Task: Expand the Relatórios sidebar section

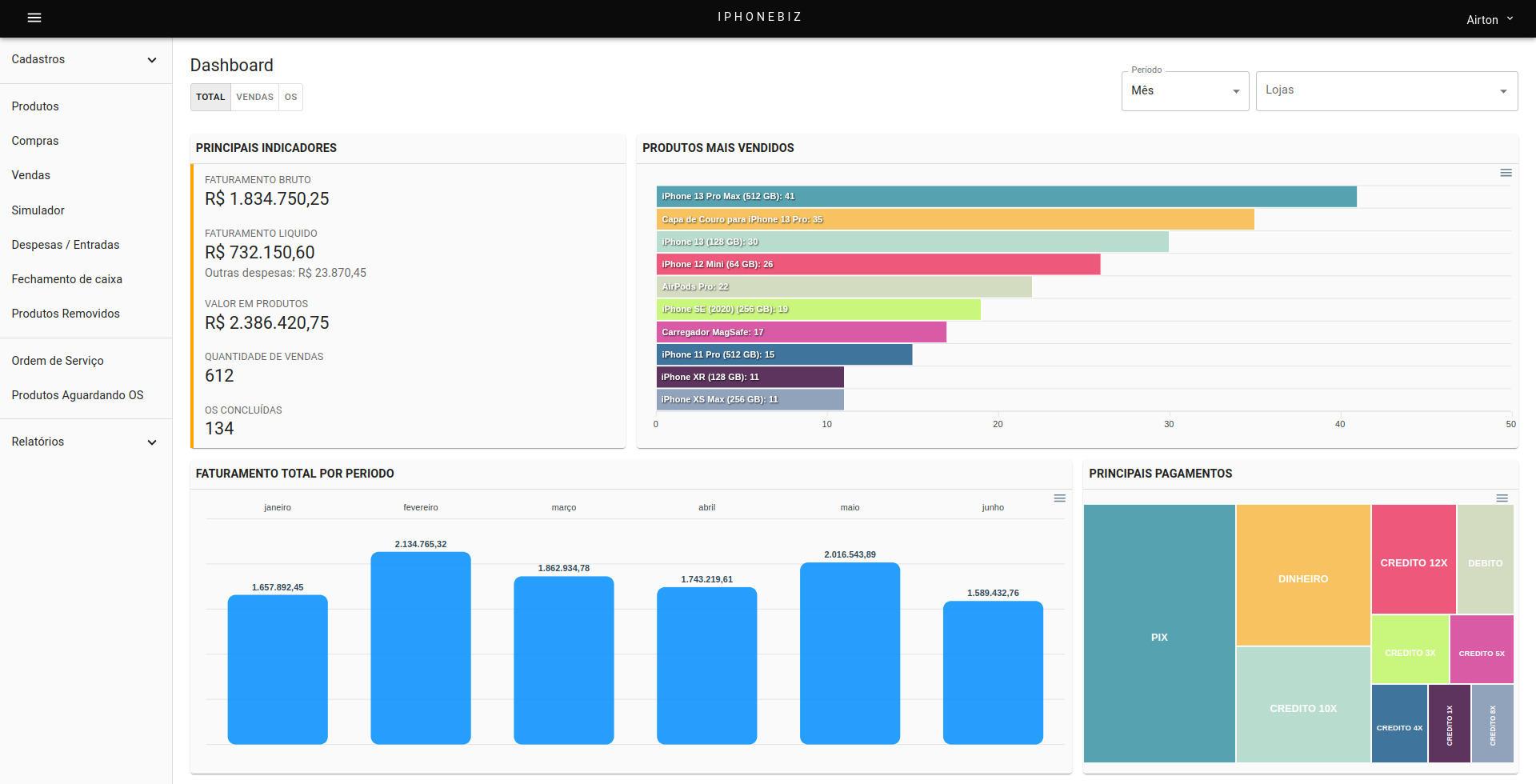Action: pyautogui.click(x=85, y=442)
